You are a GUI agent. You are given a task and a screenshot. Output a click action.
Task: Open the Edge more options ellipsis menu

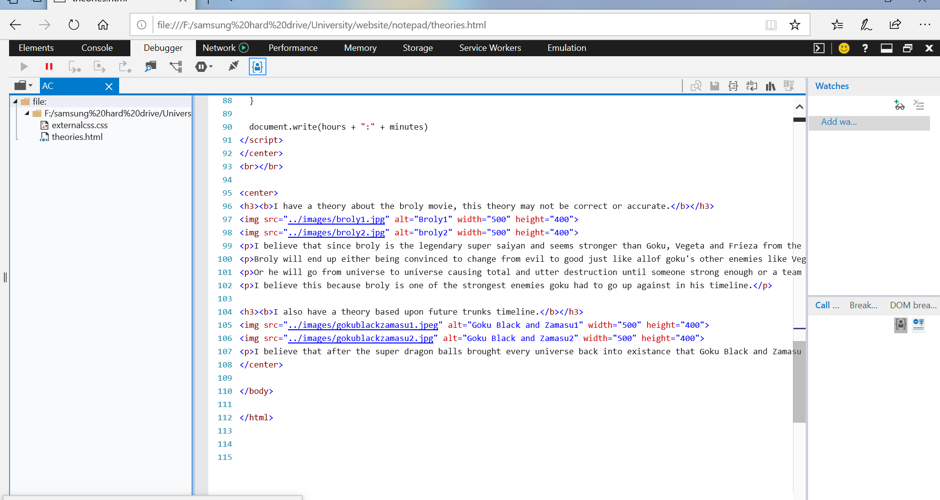click(x=925, y=25)
